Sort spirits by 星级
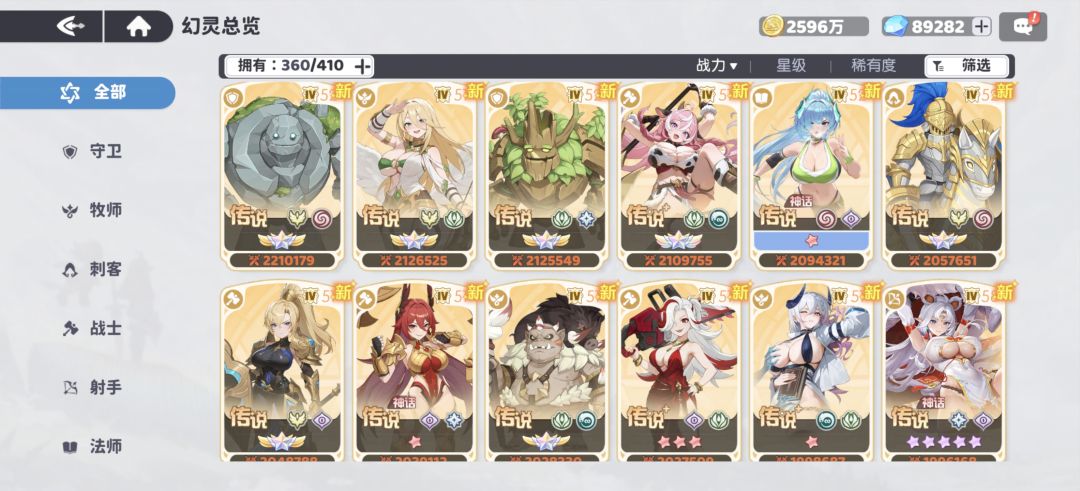Screen dimensions: 1080x491 [791, 66]
